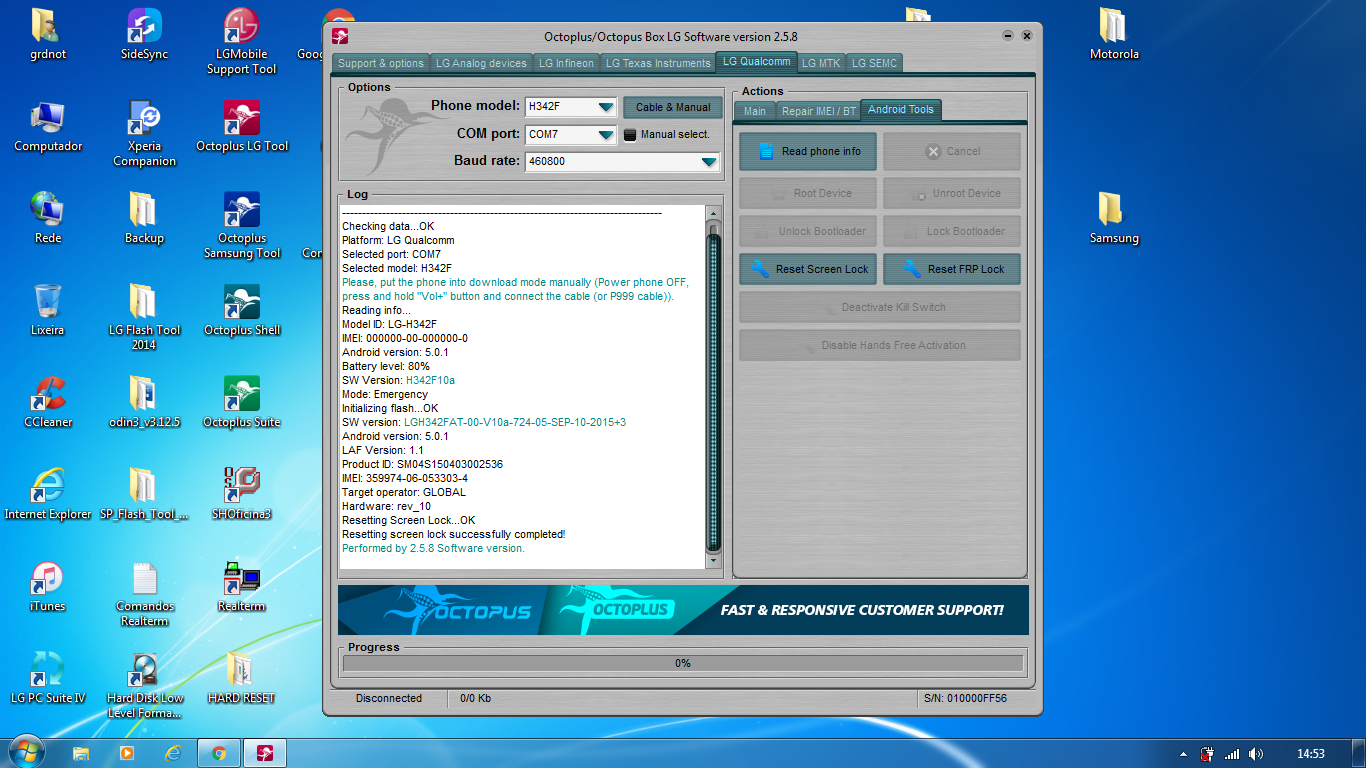Select the LG Infineon tab
The width and height of the screenshot is (1366, 768).
click(566, 63)
